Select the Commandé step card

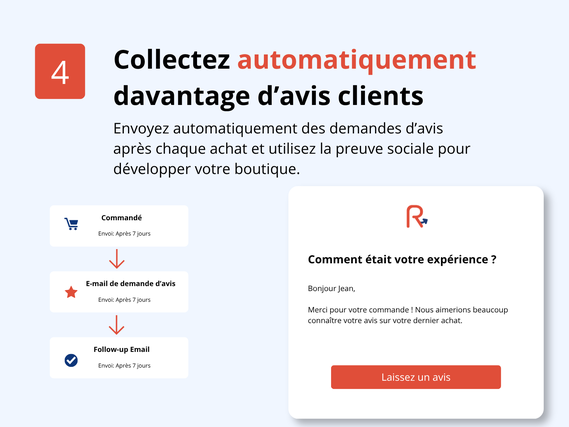click(119, 226)
